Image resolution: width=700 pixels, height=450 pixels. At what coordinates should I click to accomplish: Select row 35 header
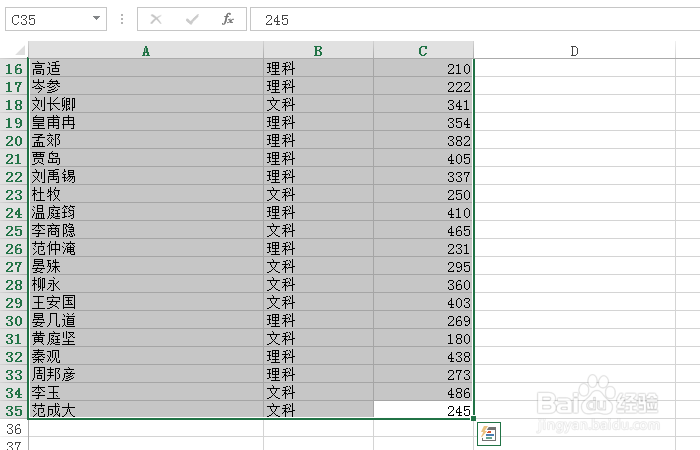coord(14,410)
